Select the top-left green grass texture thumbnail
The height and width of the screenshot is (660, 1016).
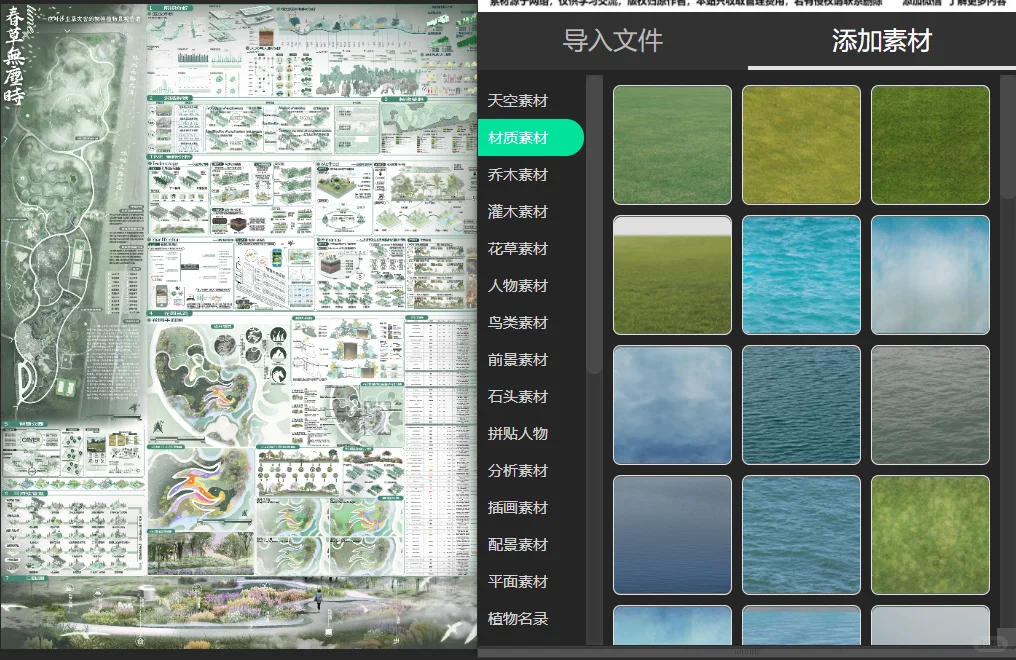click(x=672, y=144)
